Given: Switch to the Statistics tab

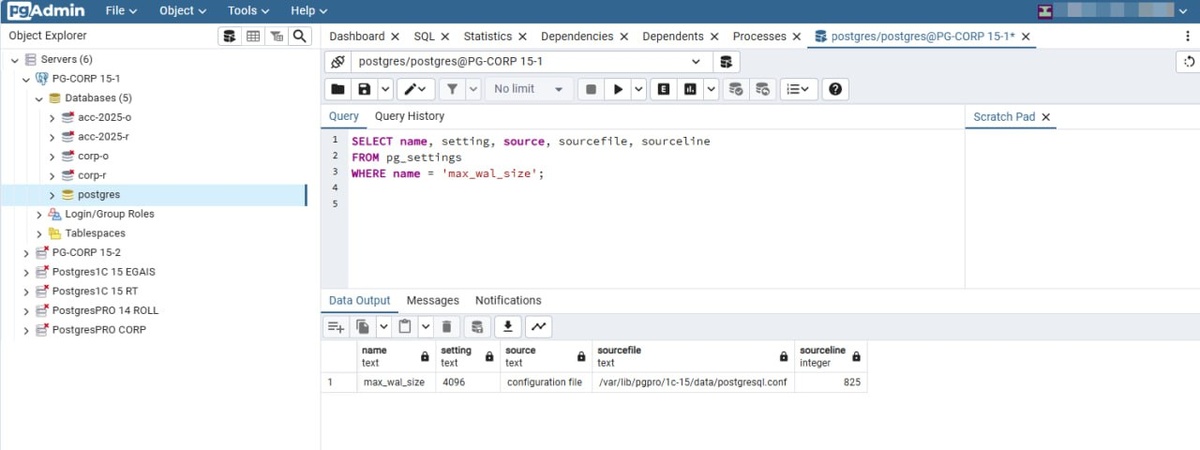Looking at the screenshot, I should click(x=488, y=36).
